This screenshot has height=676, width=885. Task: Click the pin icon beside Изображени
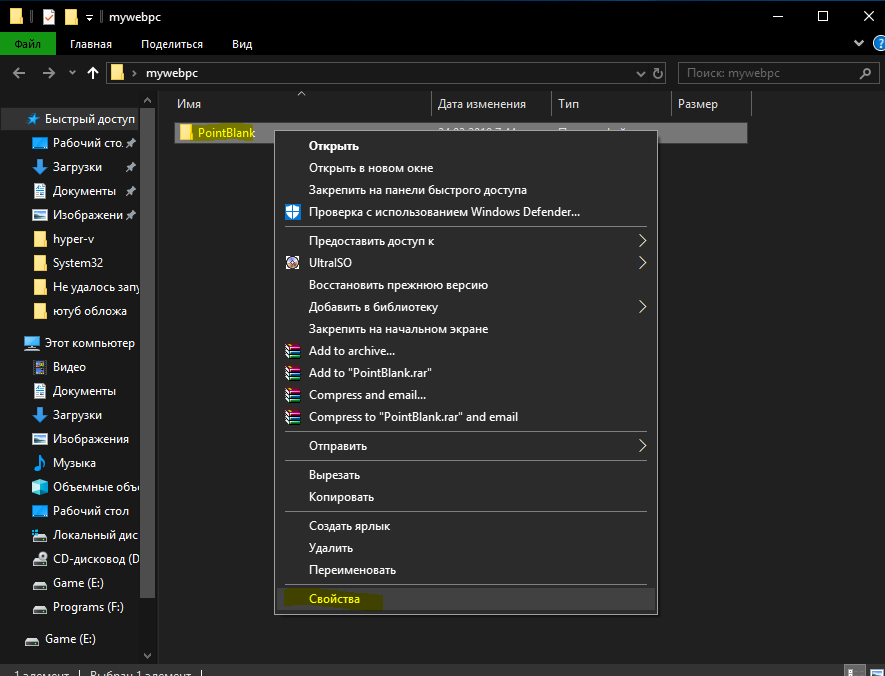pyautogui.click(x=131, y=215)
